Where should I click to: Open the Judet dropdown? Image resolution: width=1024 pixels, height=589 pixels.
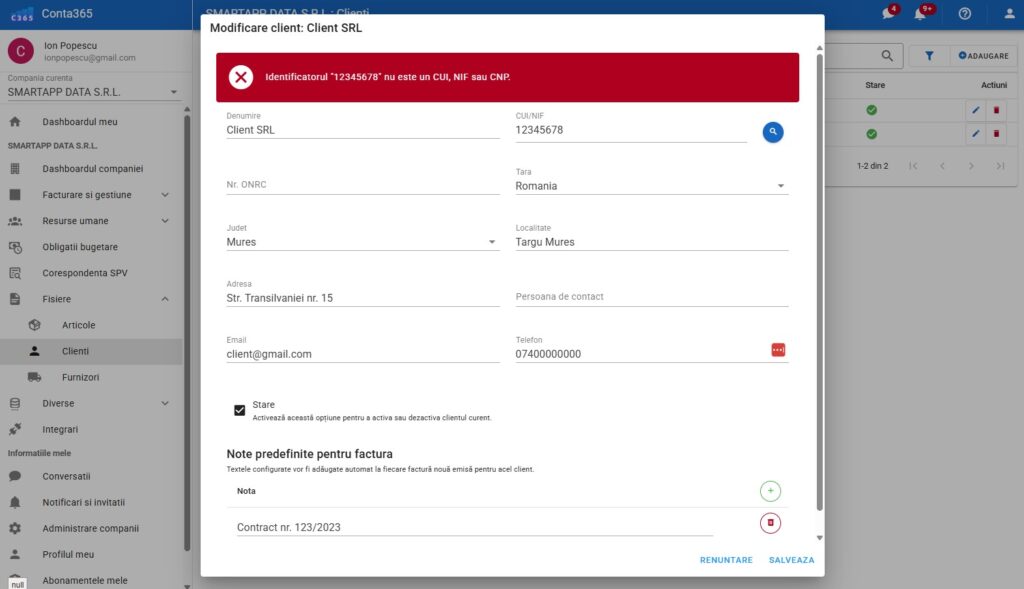pos(491,242)
